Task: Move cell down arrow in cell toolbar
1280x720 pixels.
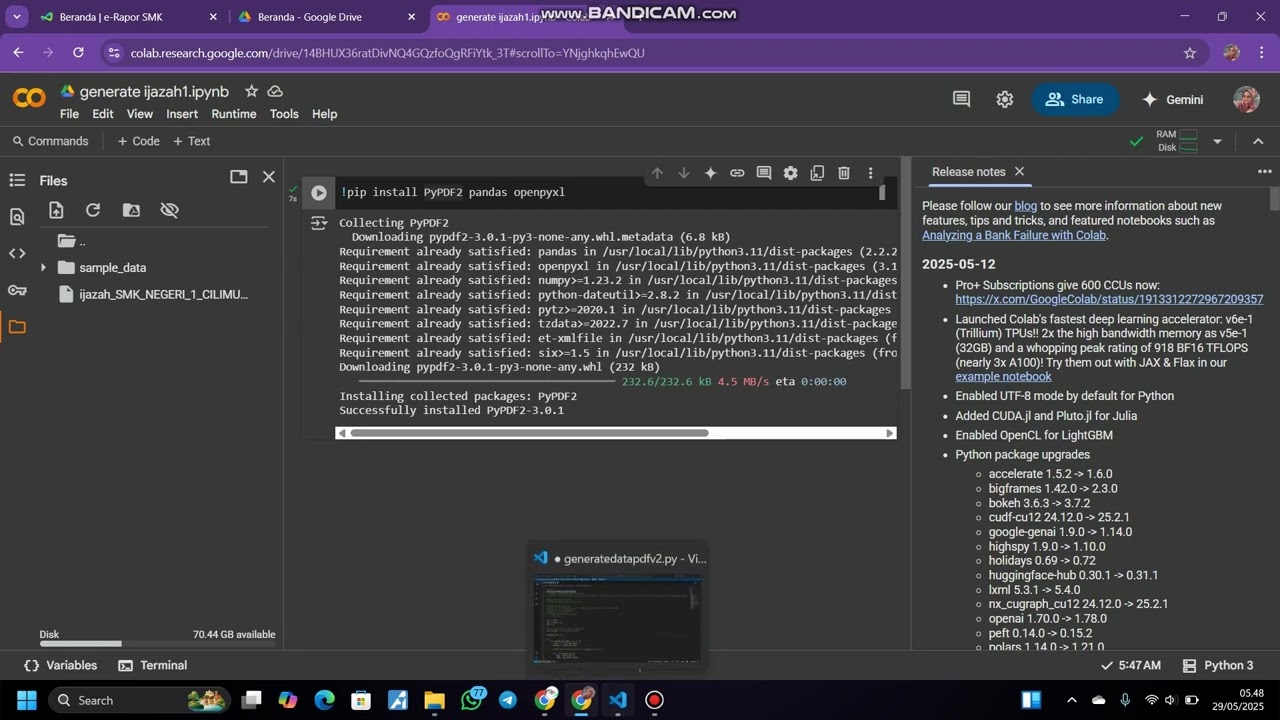Action: [684, 173]
